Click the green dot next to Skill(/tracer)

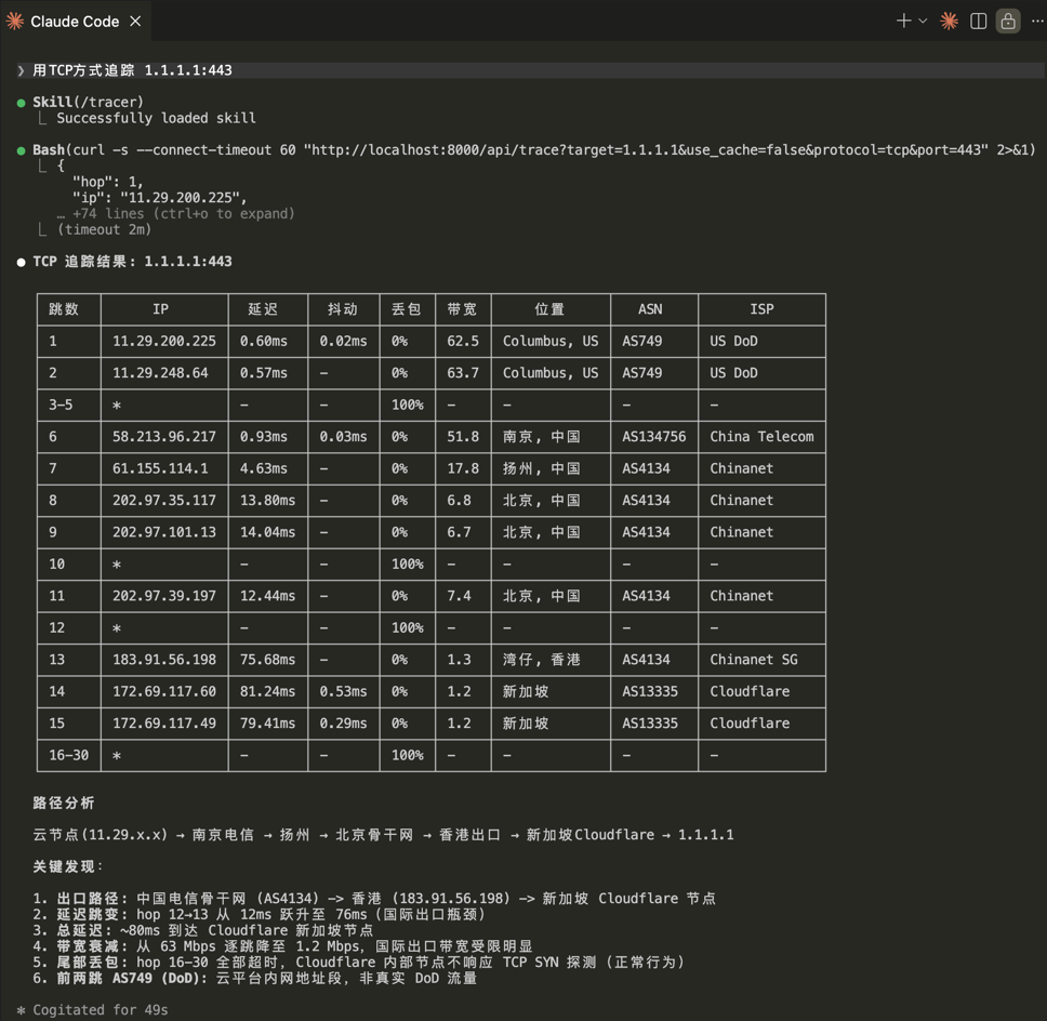[x=21, y=103]
